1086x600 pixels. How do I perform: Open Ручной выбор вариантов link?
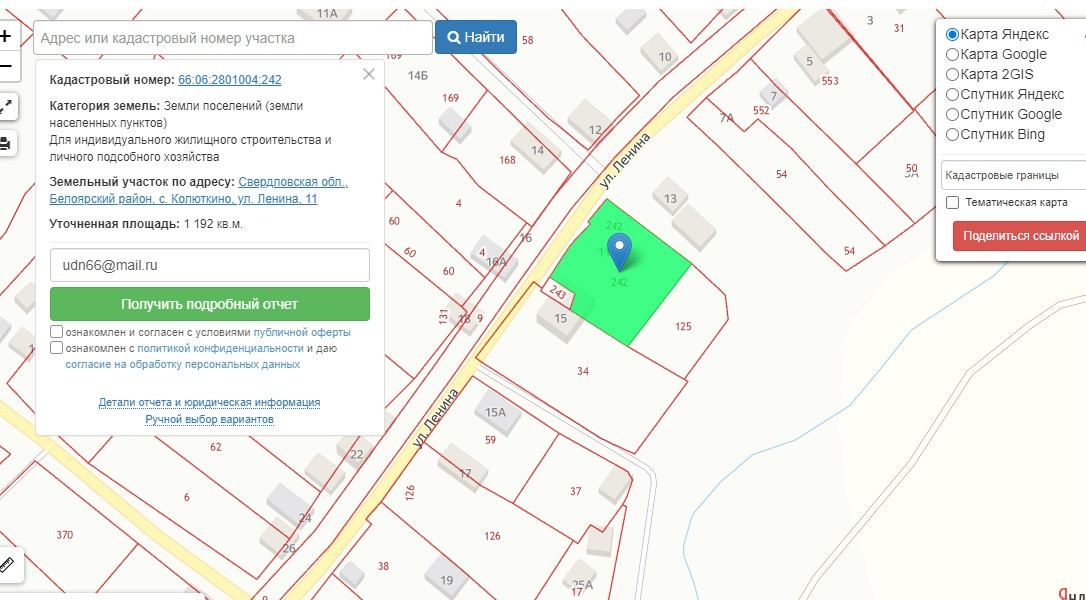(209, 419)
